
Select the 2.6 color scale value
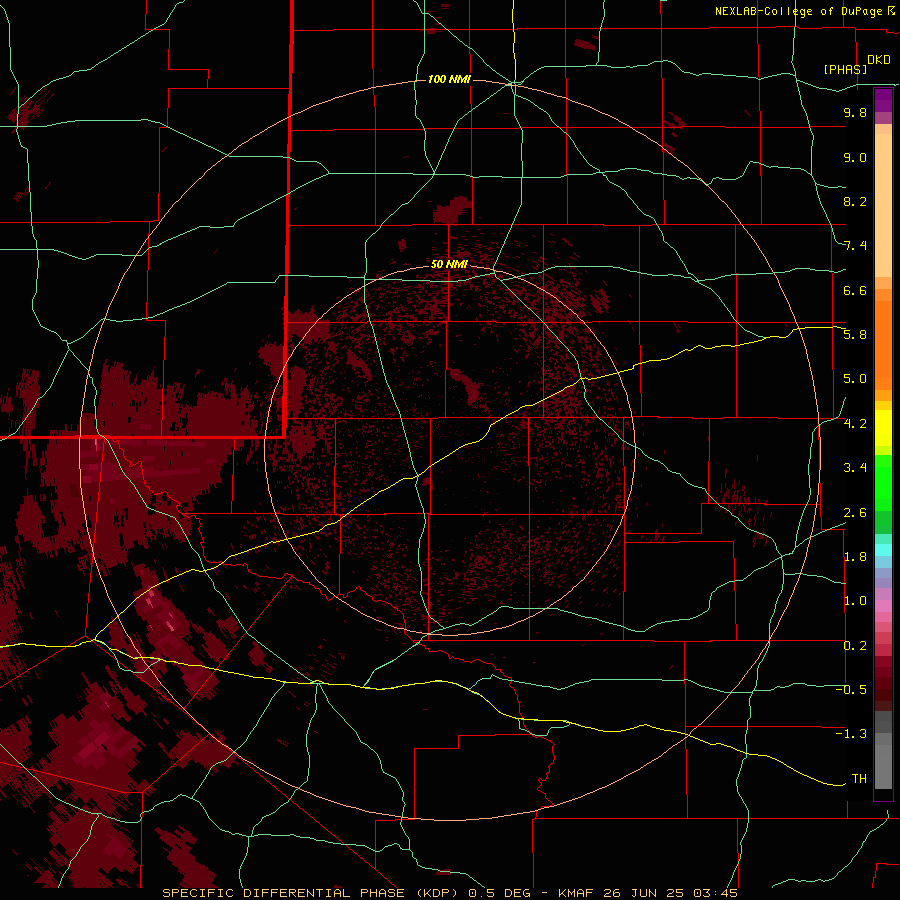click(855, 513)
